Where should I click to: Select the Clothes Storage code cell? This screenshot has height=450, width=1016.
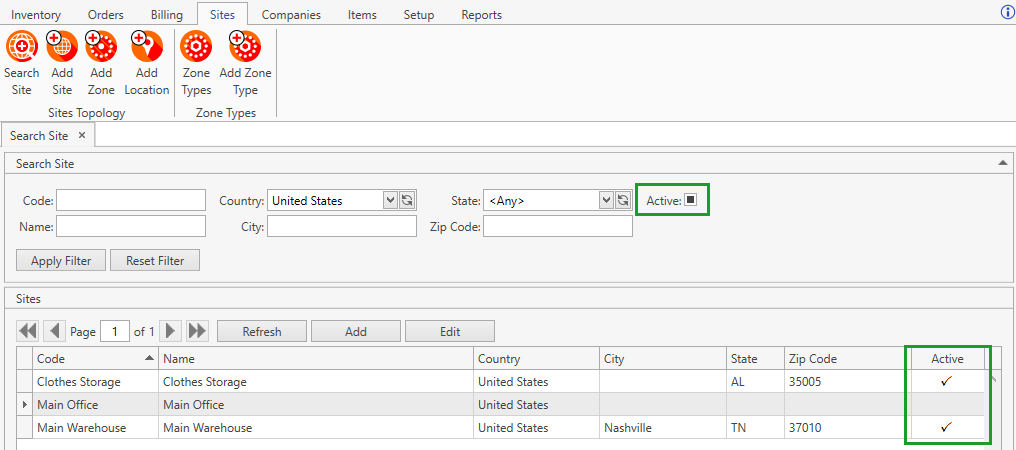(95, 382)
